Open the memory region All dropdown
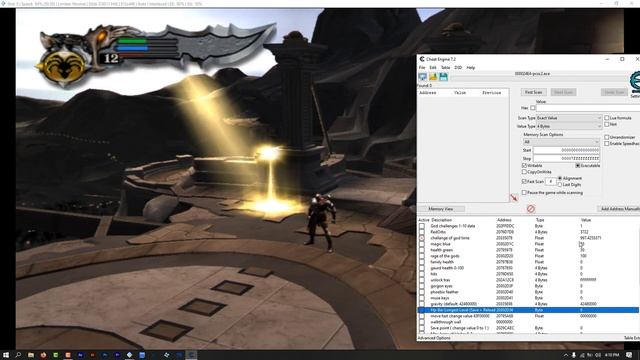 561,142
